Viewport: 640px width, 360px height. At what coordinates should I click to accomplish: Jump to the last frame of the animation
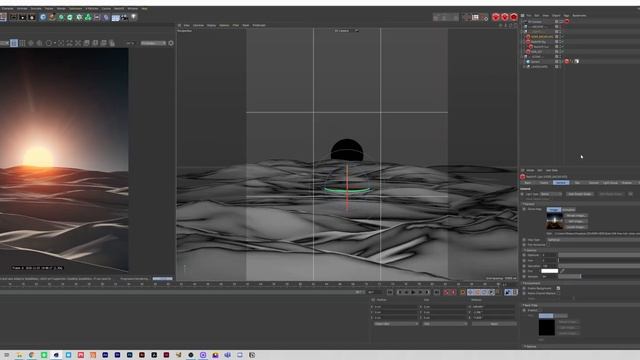click(436, 292)
